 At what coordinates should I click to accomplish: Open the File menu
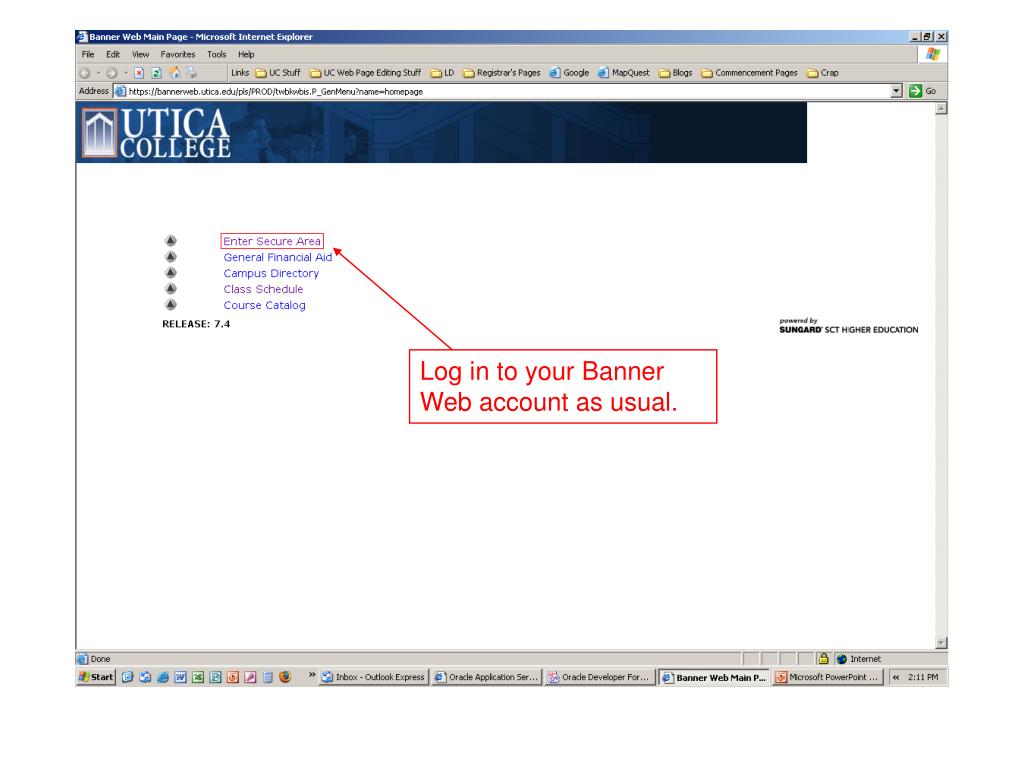tap(88, 54)
